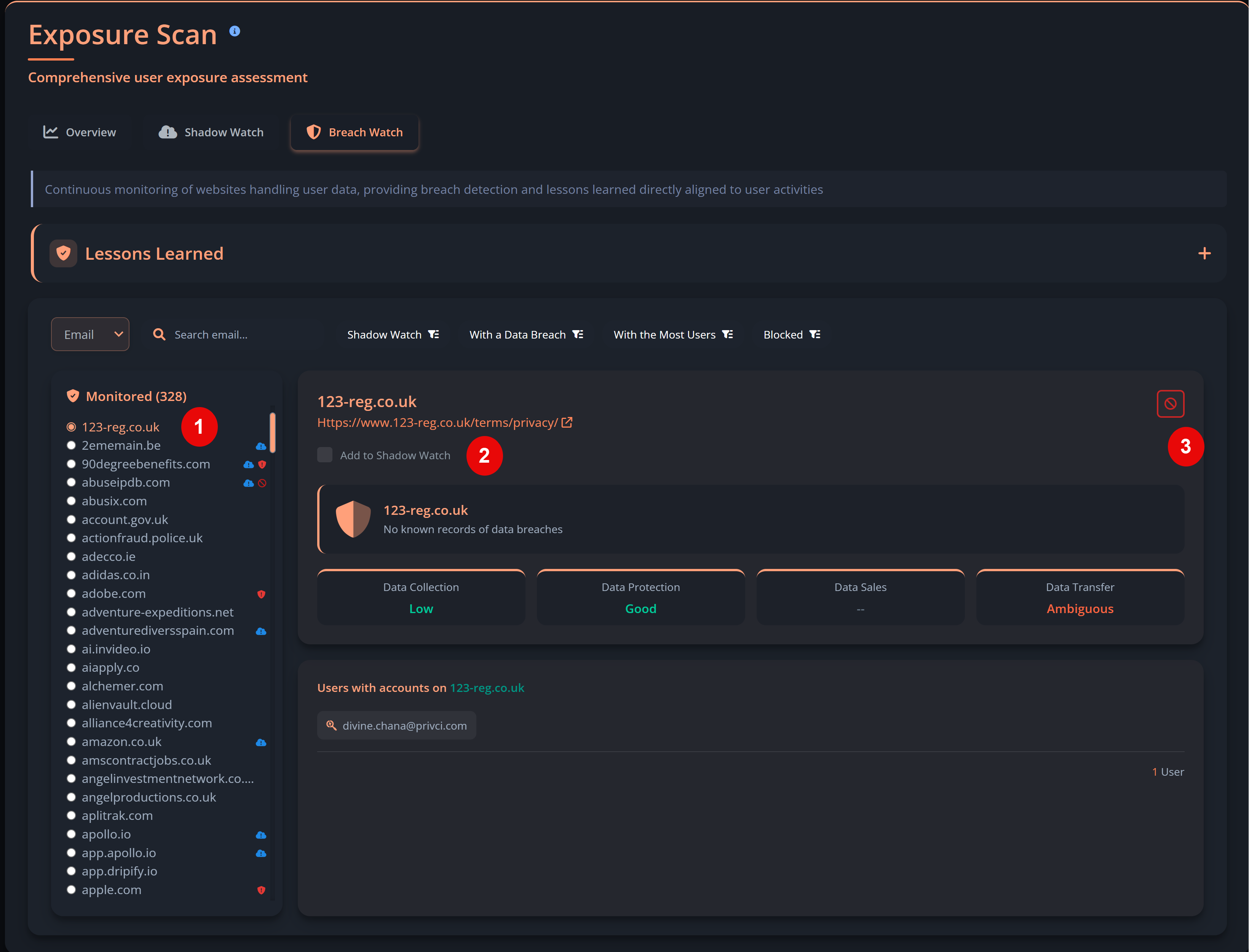Click the search magnifier in the email search bar

pyautogui.click(x=159, y=334)
